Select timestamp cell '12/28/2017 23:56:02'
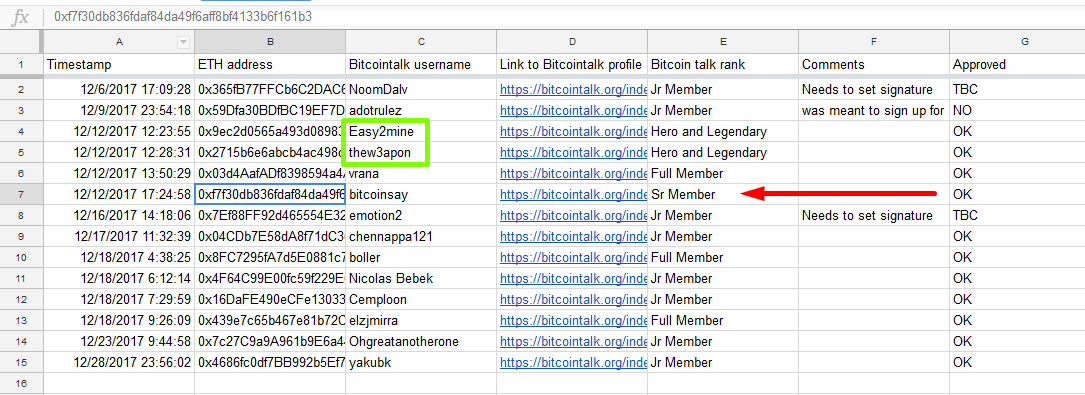This screenshot has width=1085, height=395. pos(120,362)
